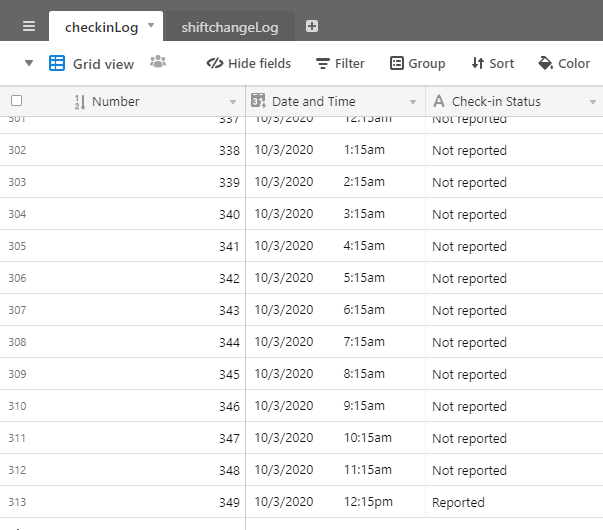Viewport: 603px width, 530px height.
Task: Select the checkinLog tab
Action: (102, 27)
